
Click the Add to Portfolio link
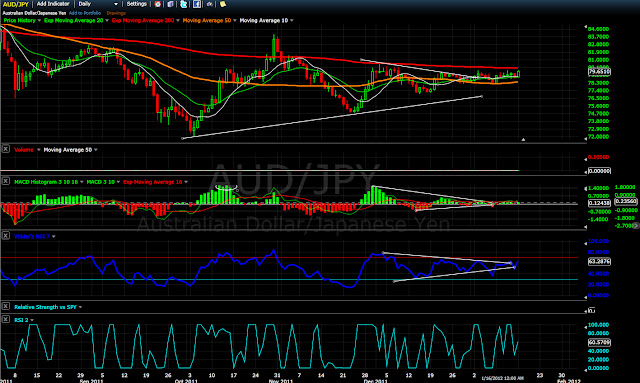pos(85,13)
